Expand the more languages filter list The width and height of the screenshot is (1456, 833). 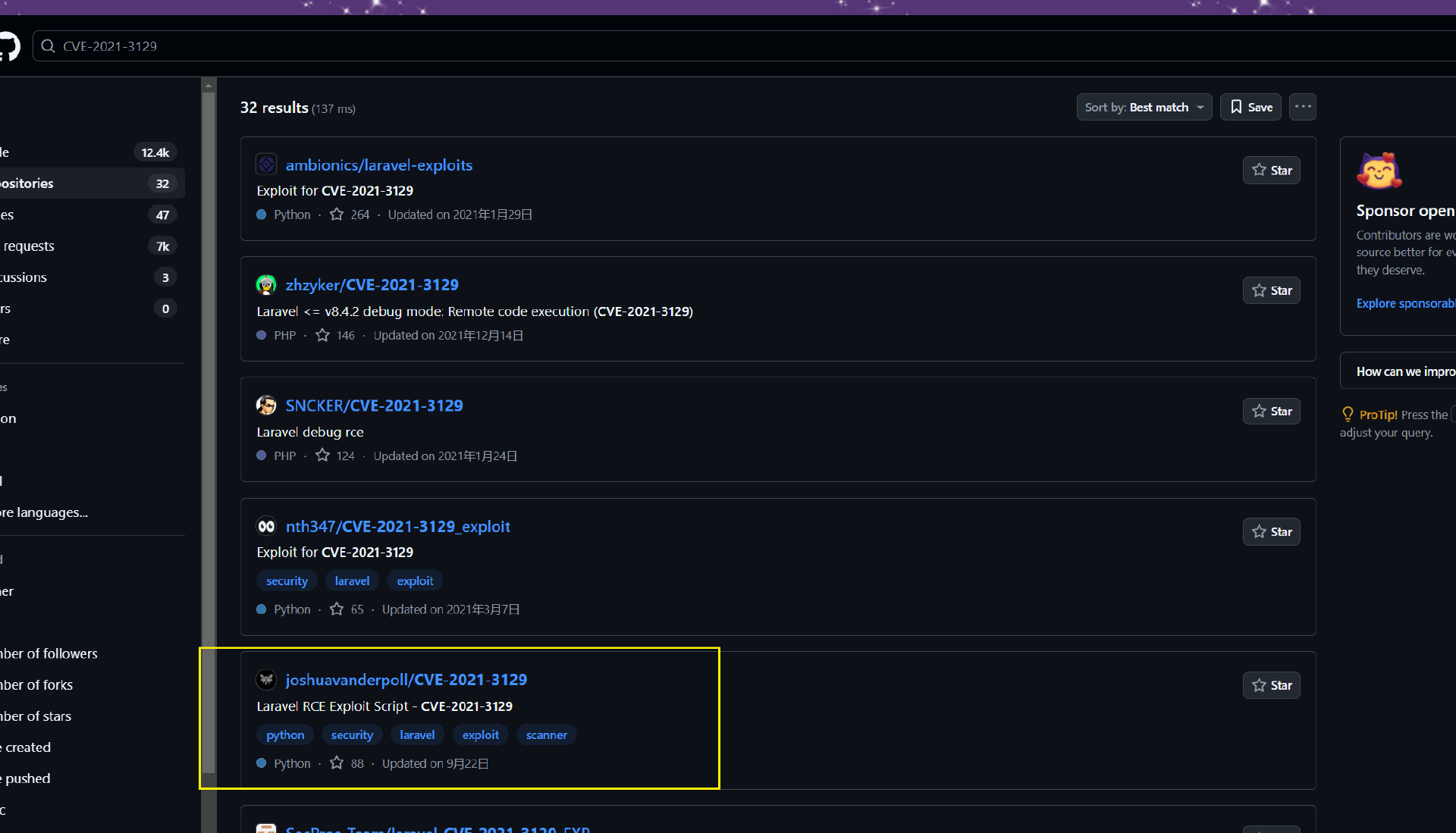point(44,512)
